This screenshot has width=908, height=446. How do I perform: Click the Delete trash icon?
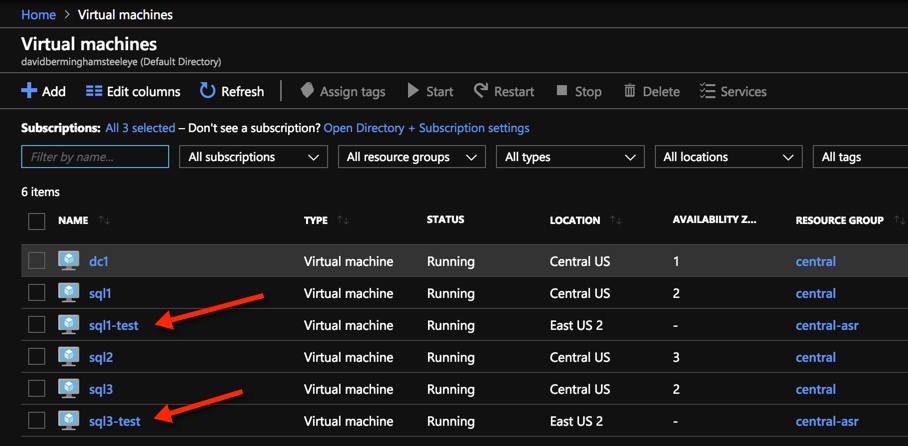tap(630, 91)
